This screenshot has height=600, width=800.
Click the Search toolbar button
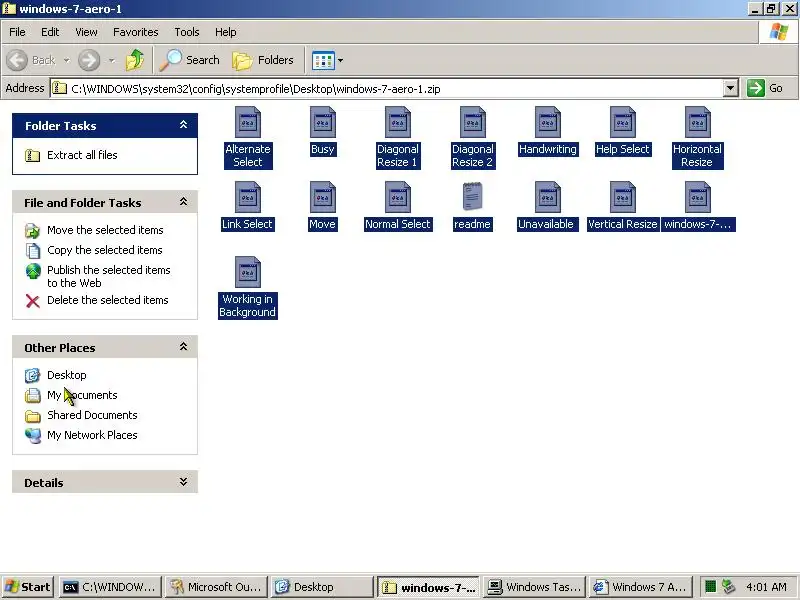click(189, 60)
